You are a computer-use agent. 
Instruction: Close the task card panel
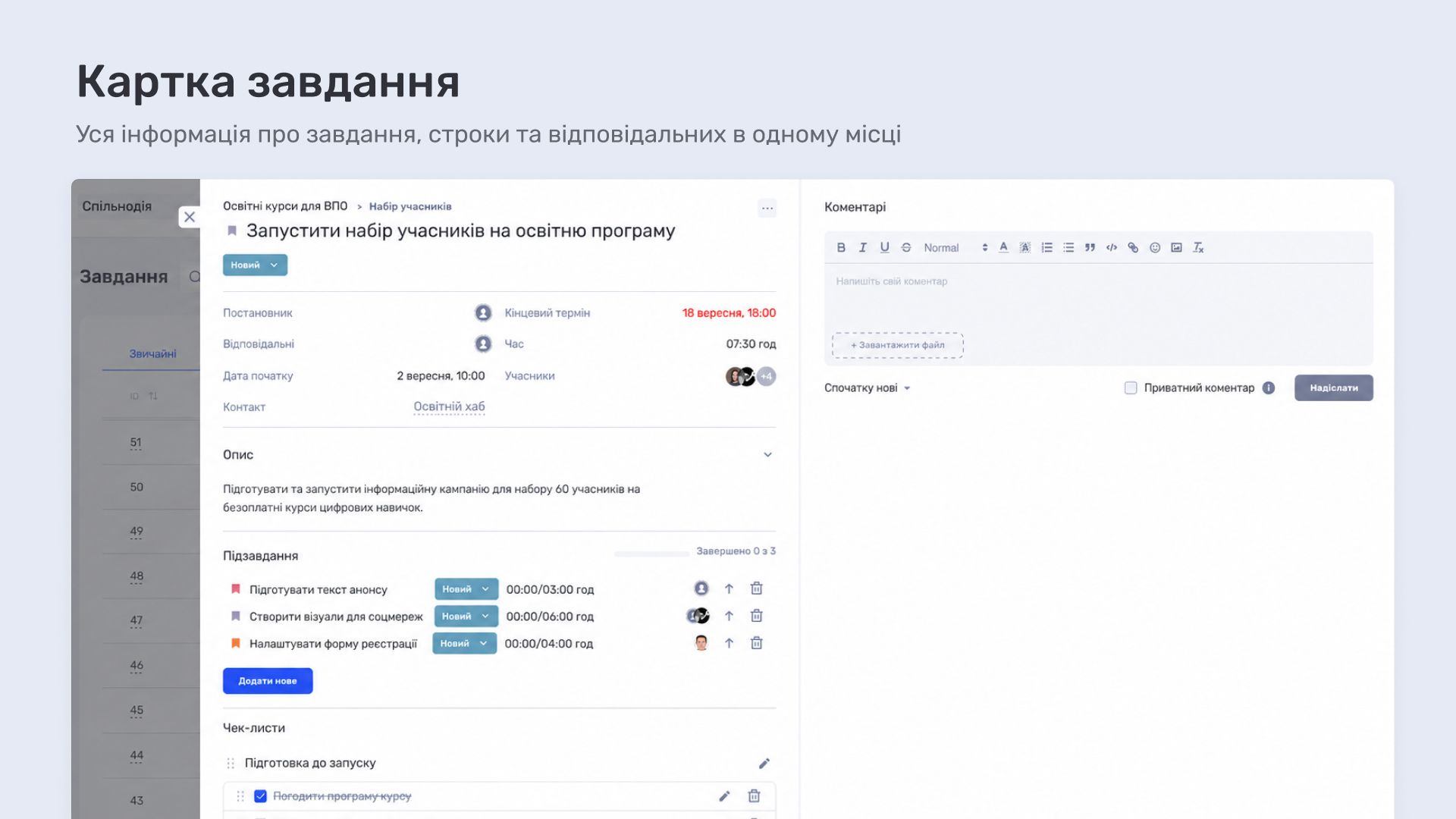click(x=190, y=217)
